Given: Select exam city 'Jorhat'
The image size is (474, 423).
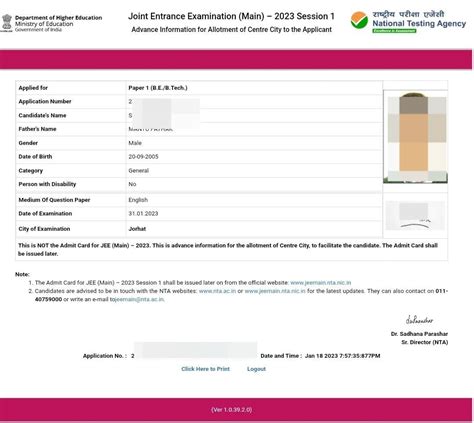Looking at the screenshot, I should coord(137,229).
